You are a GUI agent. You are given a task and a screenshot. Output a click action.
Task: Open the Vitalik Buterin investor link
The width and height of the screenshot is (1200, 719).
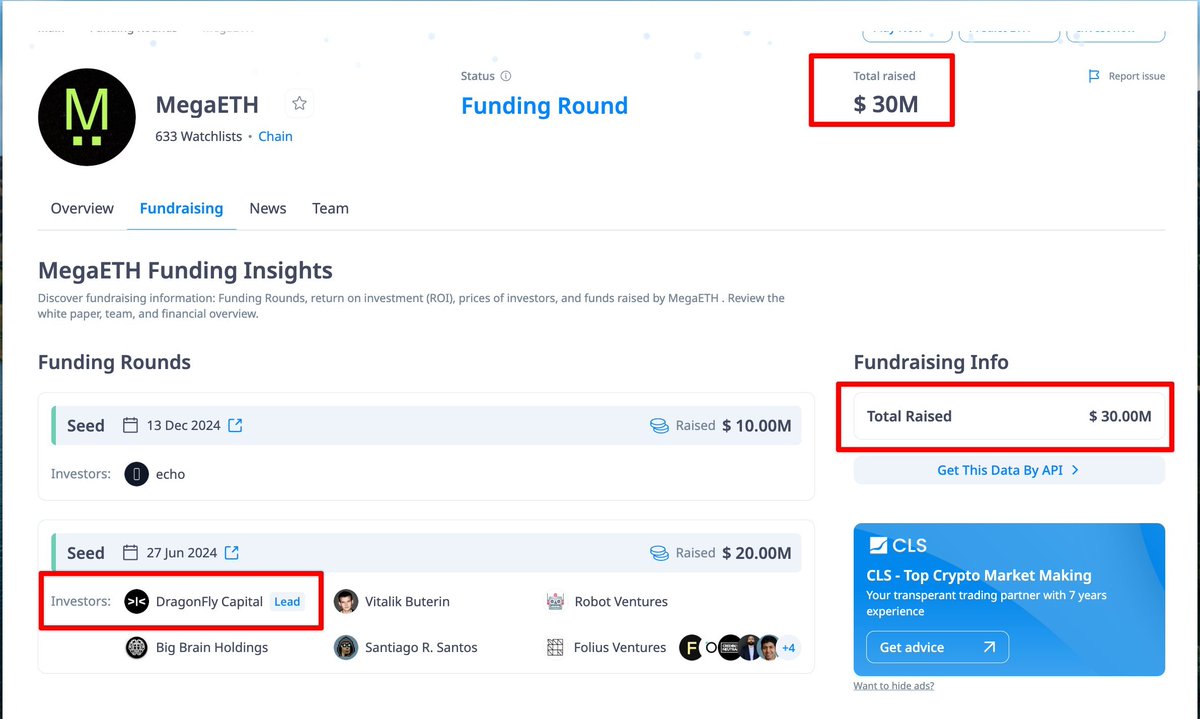(407, 601)
